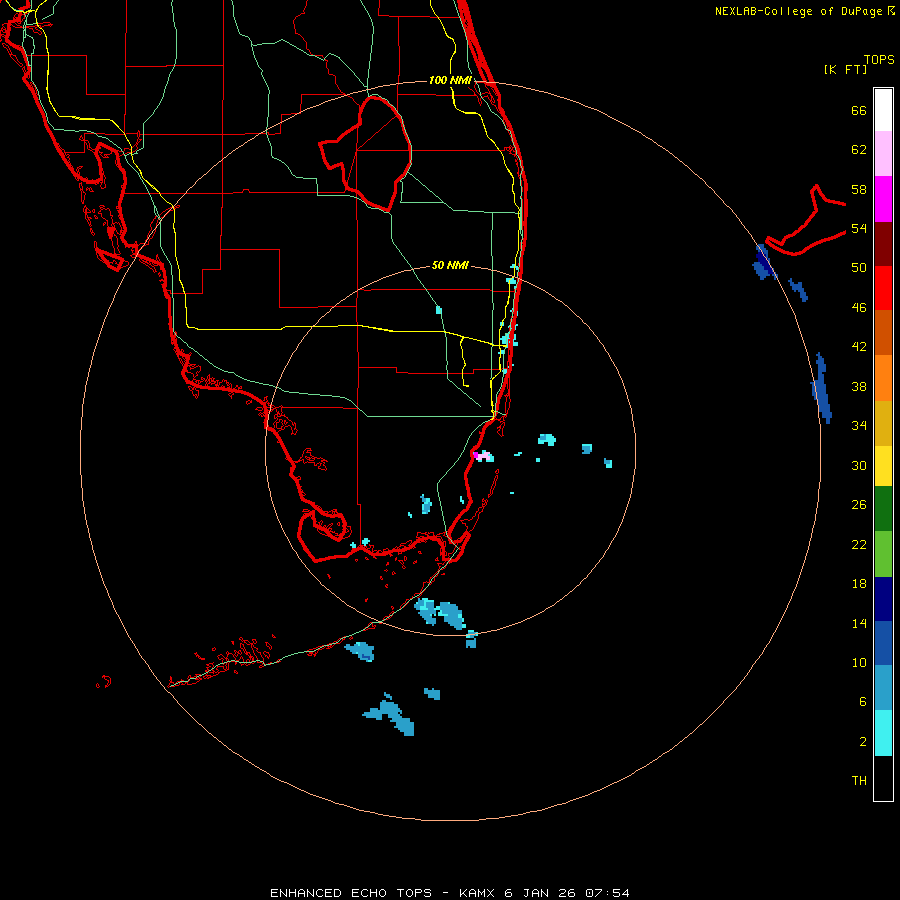Select the "34" scale value

click(859, 426)
